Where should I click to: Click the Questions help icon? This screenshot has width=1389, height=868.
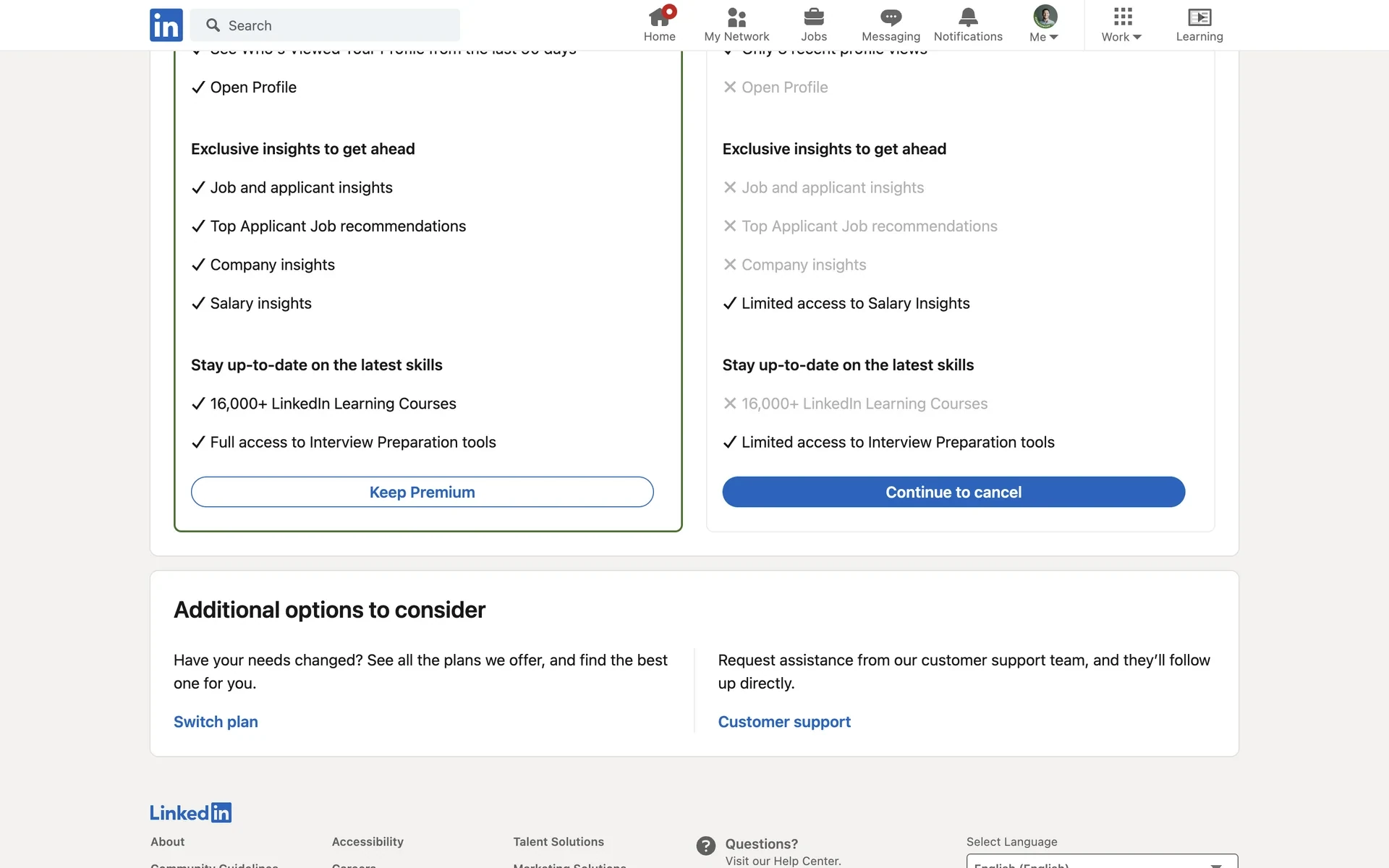click(x=706, y=846)
